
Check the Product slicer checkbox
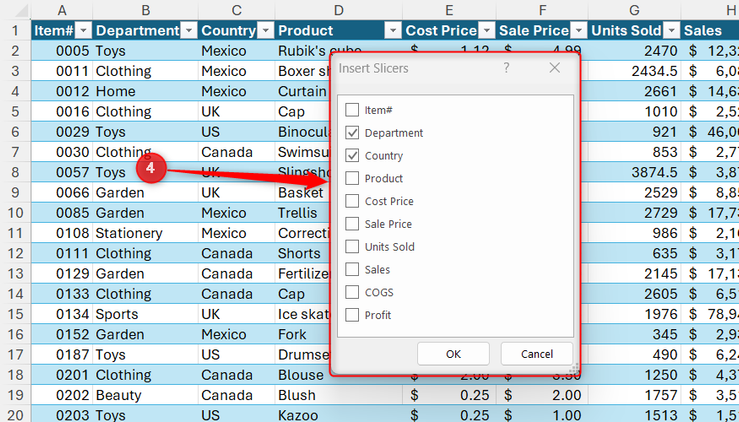coord(352,178)
